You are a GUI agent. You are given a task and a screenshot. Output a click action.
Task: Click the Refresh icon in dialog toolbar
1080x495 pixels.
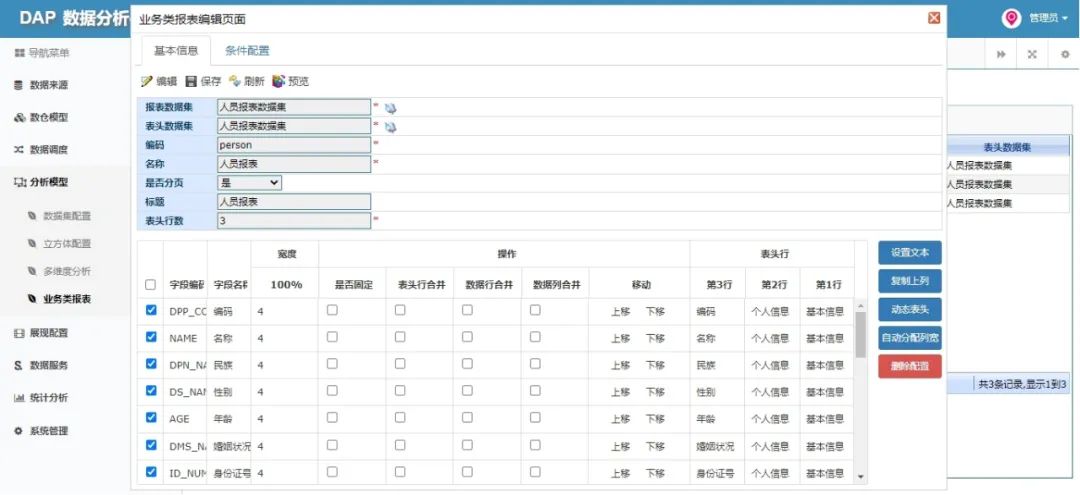[235, 81]
